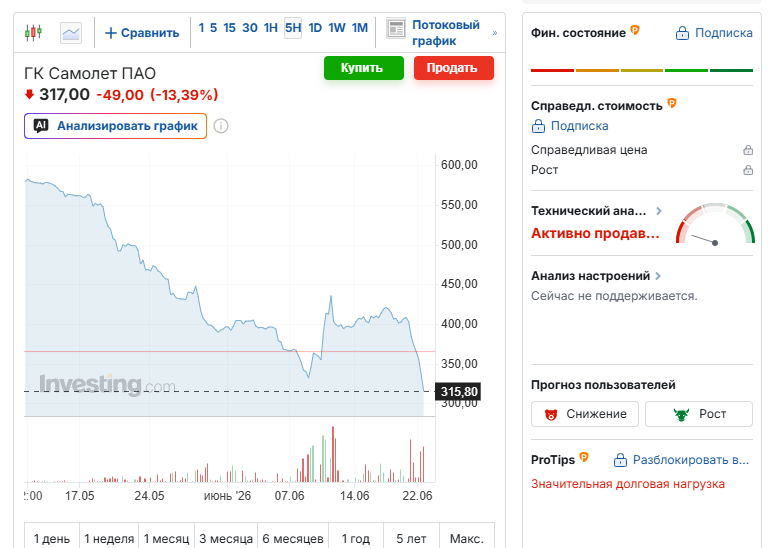Switch to candlestick chart type icon
Image resolution: width=778 pixels, height=548 pixels.
(33, 33)
